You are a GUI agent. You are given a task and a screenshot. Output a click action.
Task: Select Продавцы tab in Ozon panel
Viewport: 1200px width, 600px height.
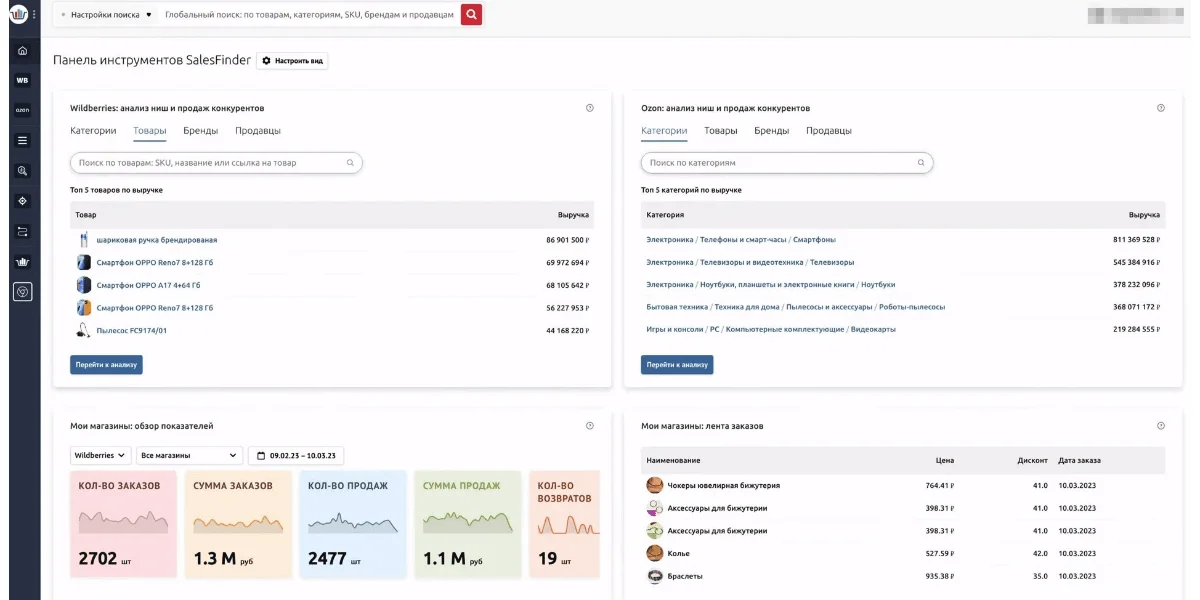point(828,131)
